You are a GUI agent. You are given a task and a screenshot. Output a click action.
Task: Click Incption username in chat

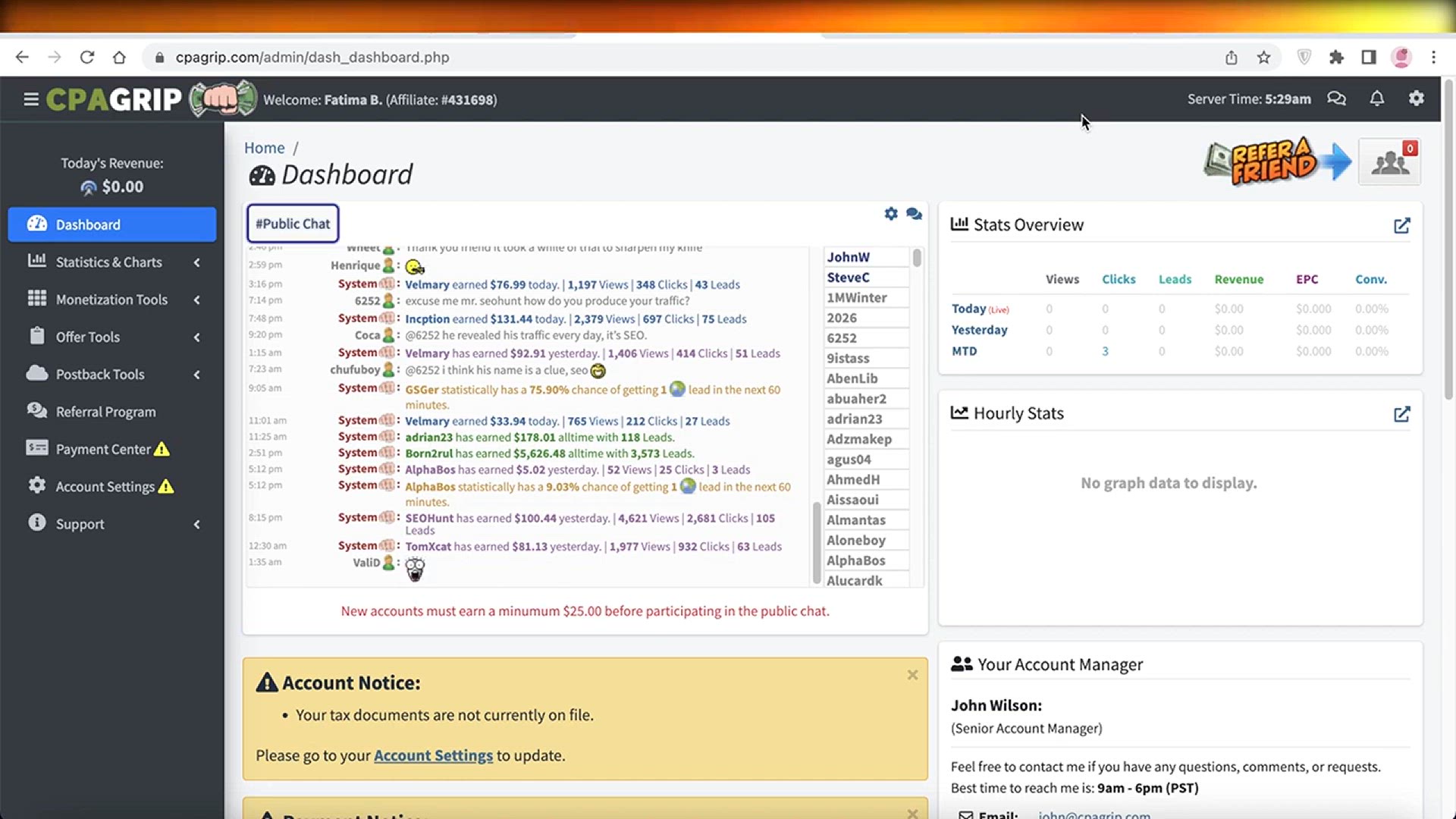427,319
